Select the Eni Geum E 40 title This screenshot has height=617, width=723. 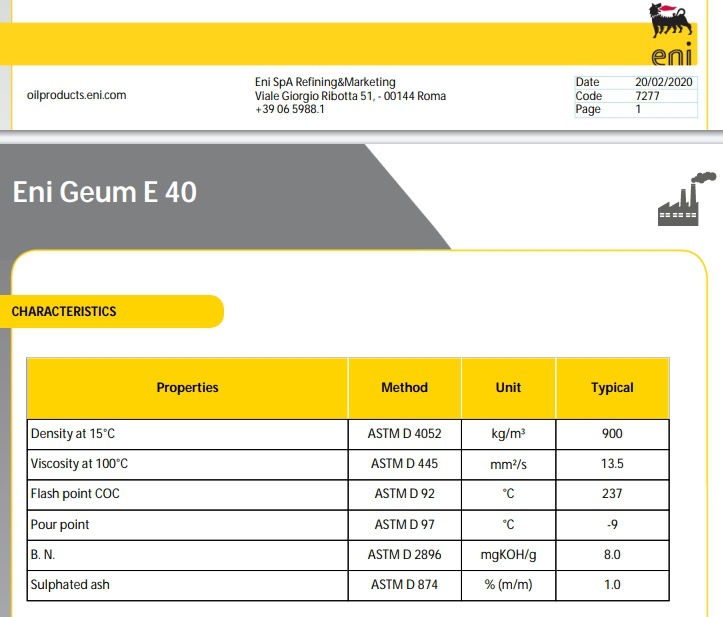tap(105, 192)
